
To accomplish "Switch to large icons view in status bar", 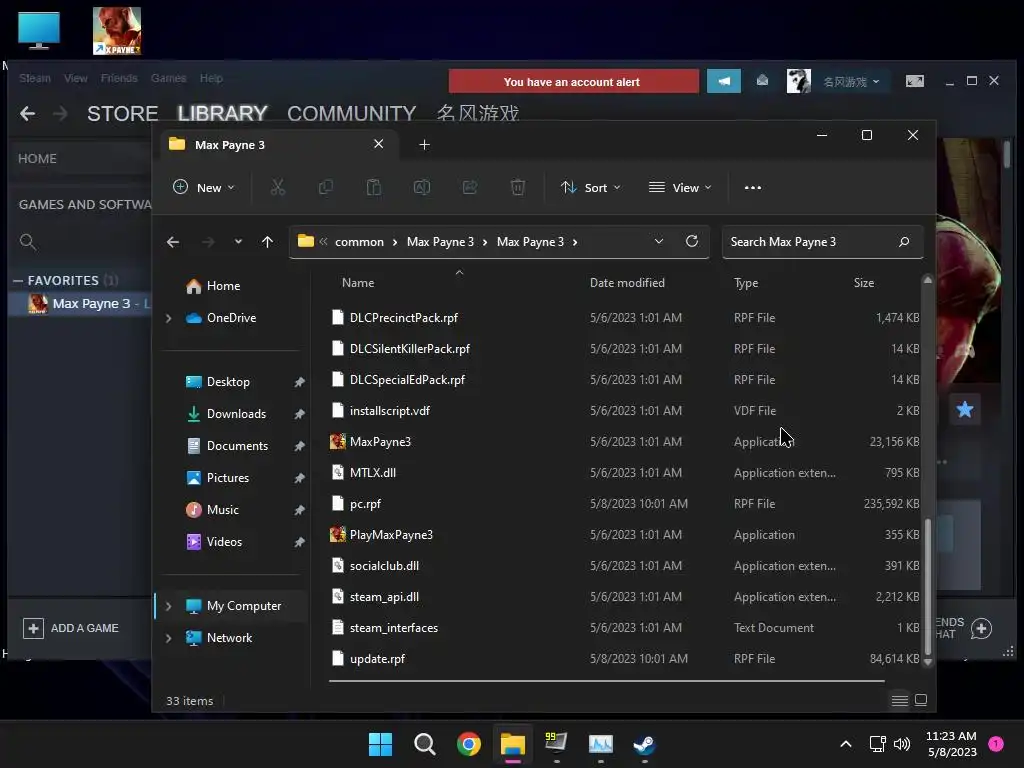I will (x=921, y=700).
